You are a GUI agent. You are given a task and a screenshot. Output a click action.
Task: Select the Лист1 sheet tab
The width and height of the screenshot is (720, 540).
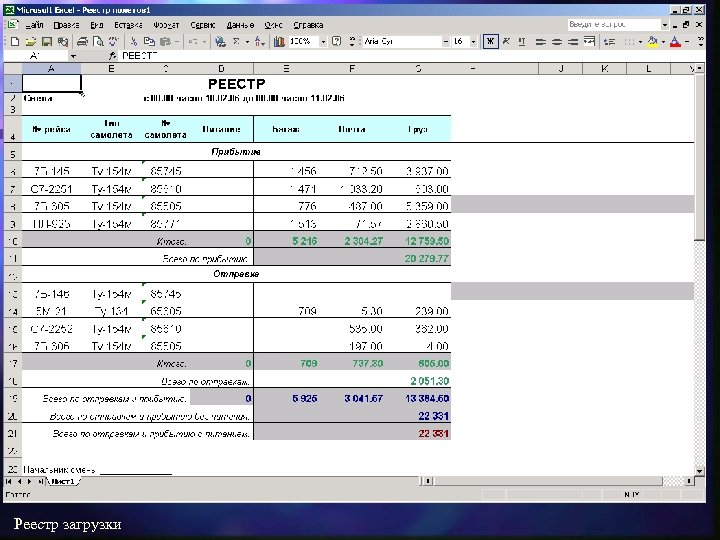click(62, 482)
